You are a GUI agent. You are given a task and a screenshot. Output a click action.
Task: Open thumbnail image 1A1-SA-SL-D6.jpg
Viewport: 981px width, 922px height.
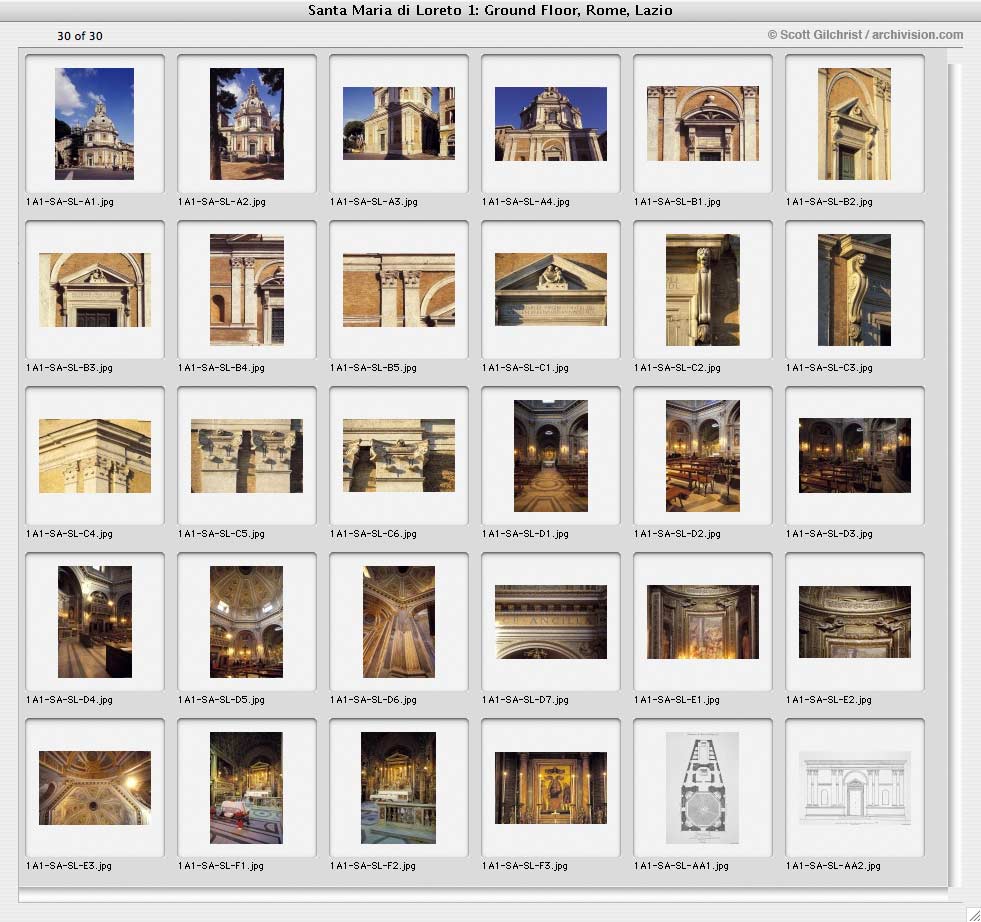pyautogui.click(x=399, y=622)
